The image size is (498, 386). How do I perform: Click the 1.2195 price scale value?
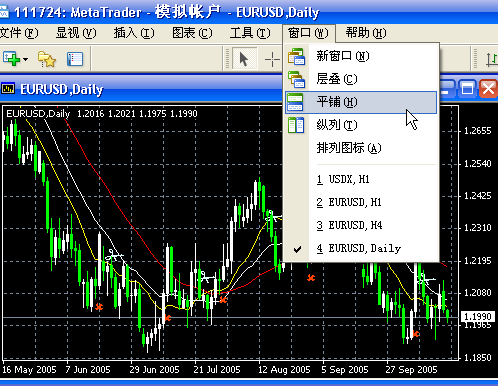[x=478, y=261]
